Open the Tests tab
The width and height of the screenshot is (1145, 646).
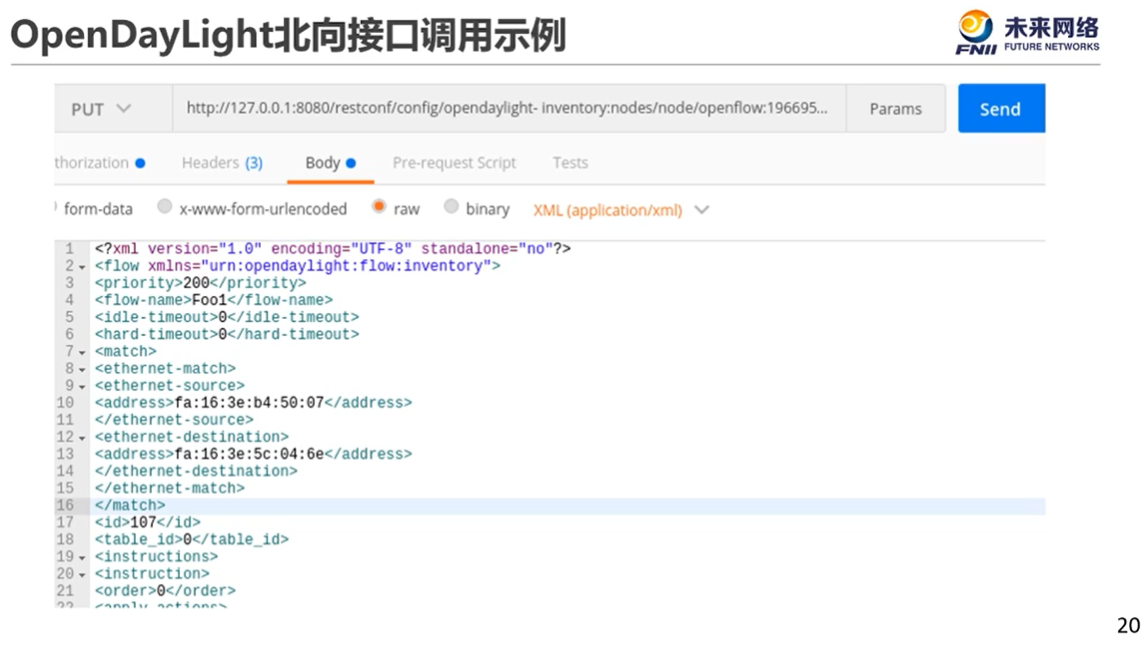tap(570, 163)
